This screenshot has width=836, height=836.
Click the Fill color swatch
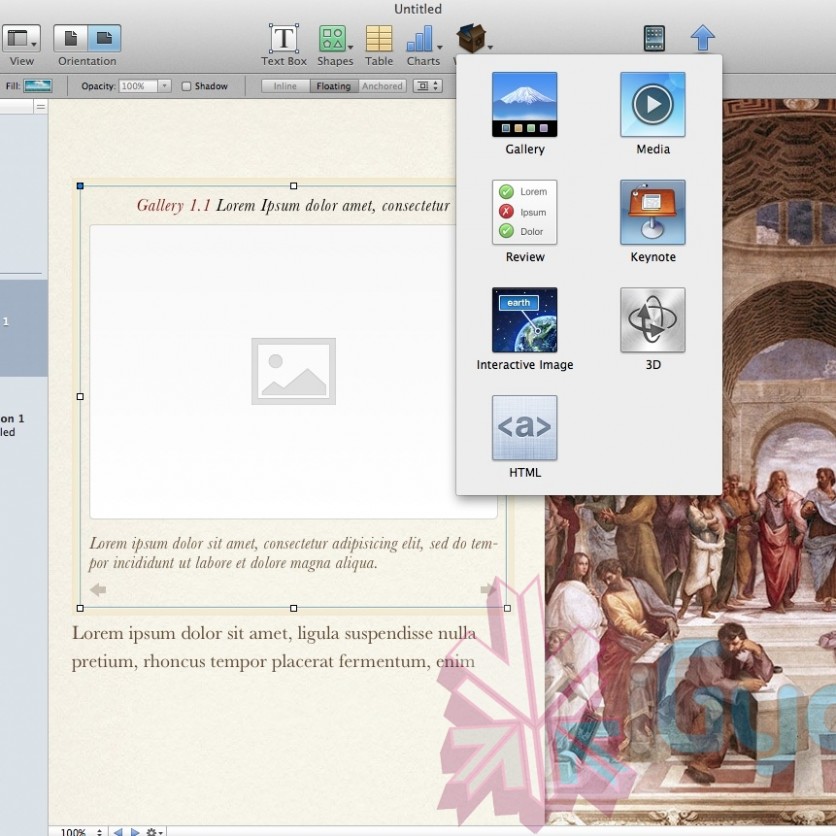[38, 86]
